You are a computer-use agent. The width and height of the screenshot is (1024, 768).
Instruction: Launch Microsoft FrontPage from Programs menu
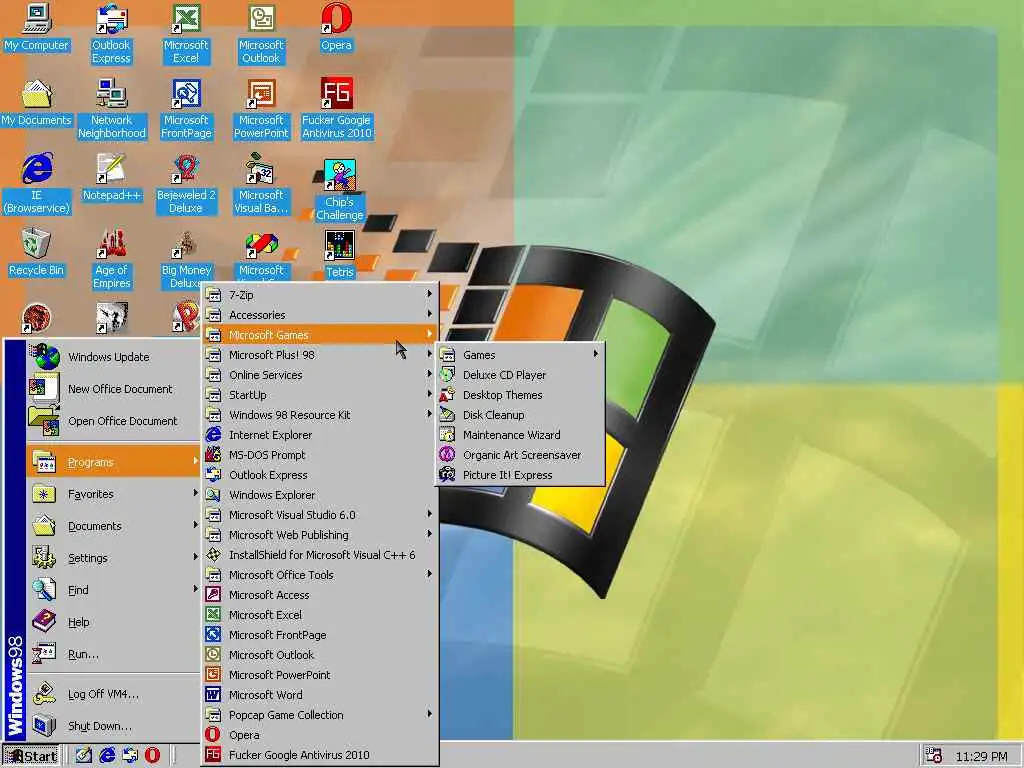tap(319, 635)
